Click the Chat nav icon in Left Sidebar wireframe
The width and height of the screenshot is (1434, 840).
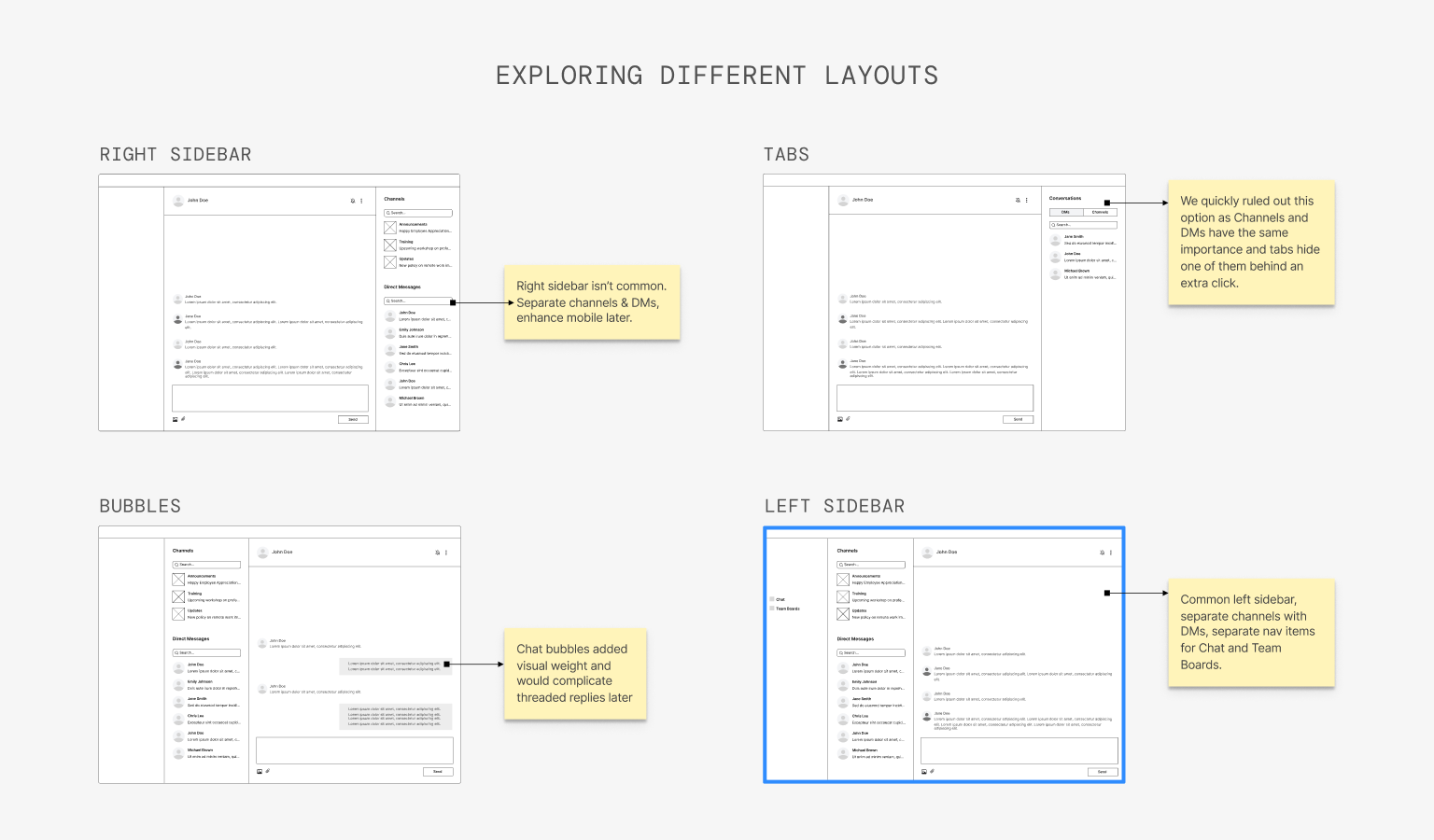coord(772,599)
